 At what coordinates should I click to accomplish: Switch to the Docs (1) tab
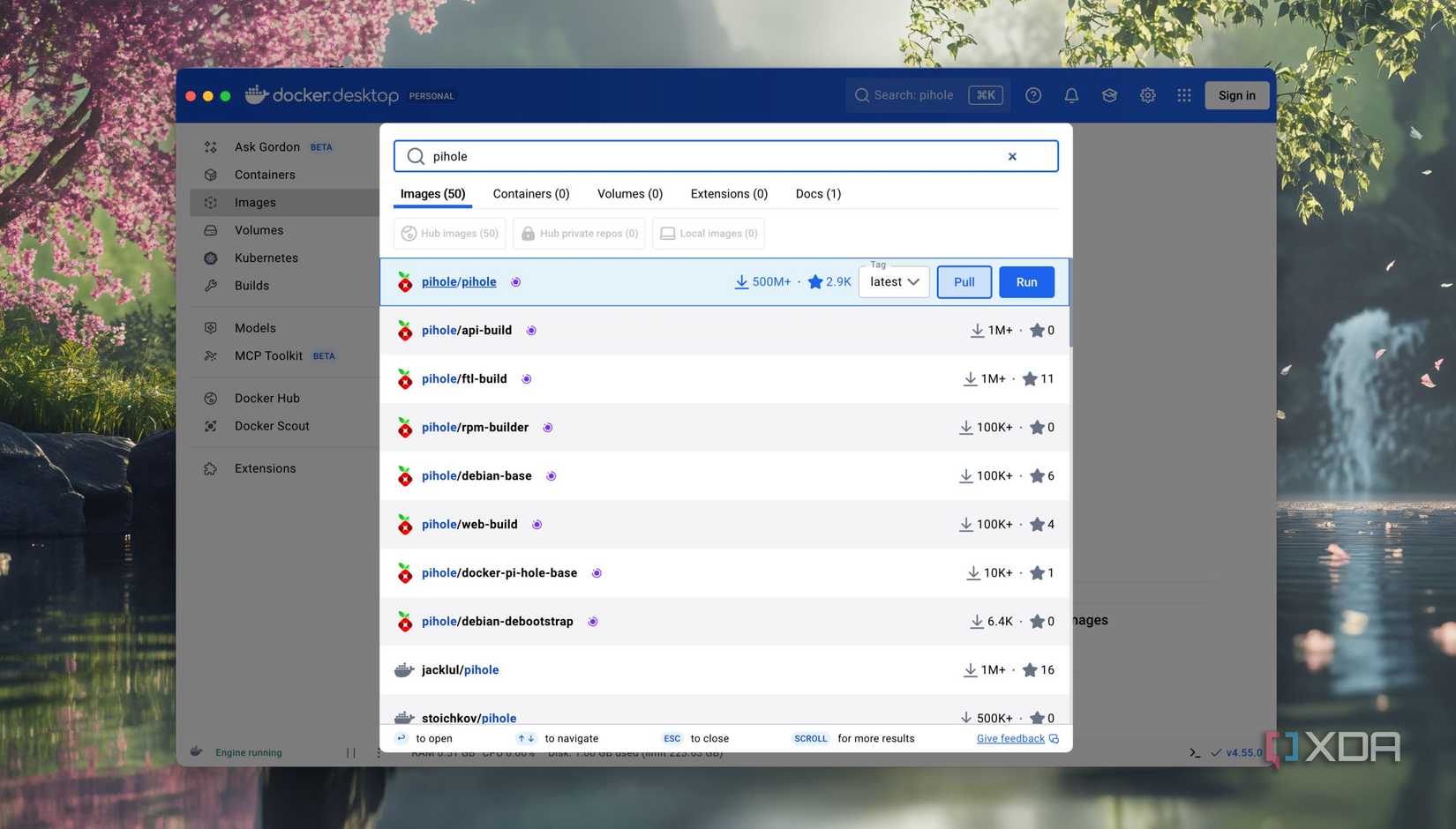818,194
